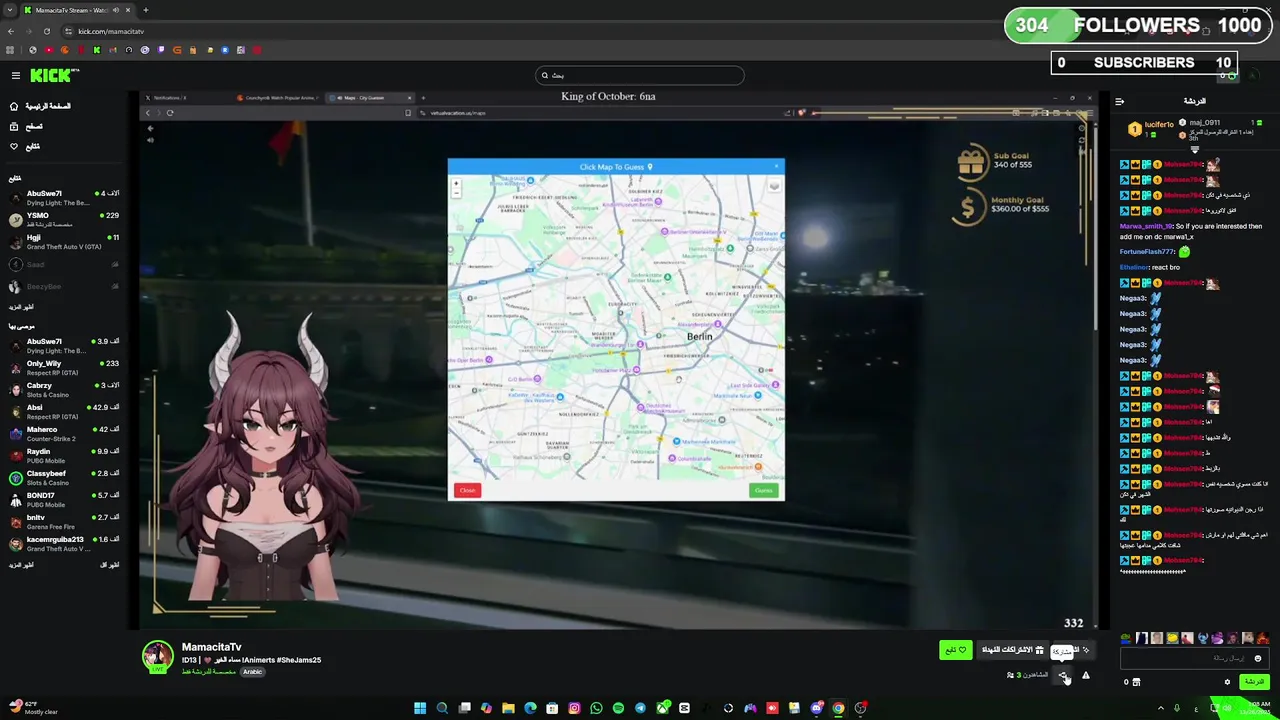This screenshot has height=720, width=1280.
Task: Collapse the chat panel arrow
Action: (x=1120, y=101)
